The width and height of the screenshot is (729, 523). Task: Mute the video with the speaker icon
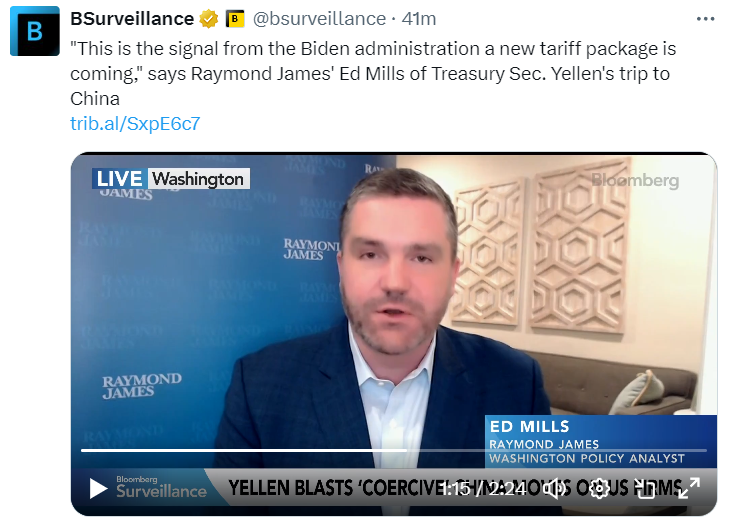click(555, 489)
